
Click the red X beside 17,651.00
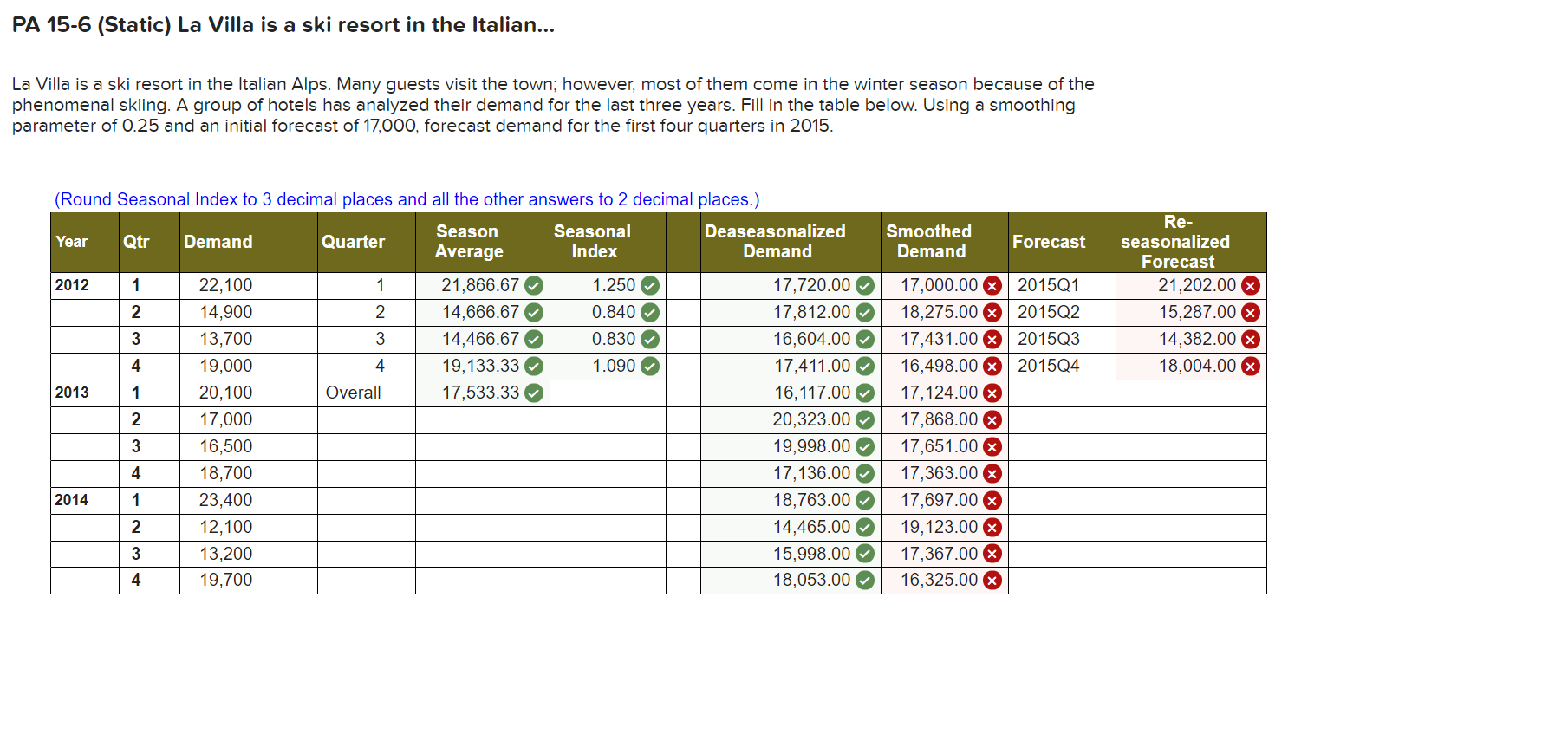[x=992, y=447]
